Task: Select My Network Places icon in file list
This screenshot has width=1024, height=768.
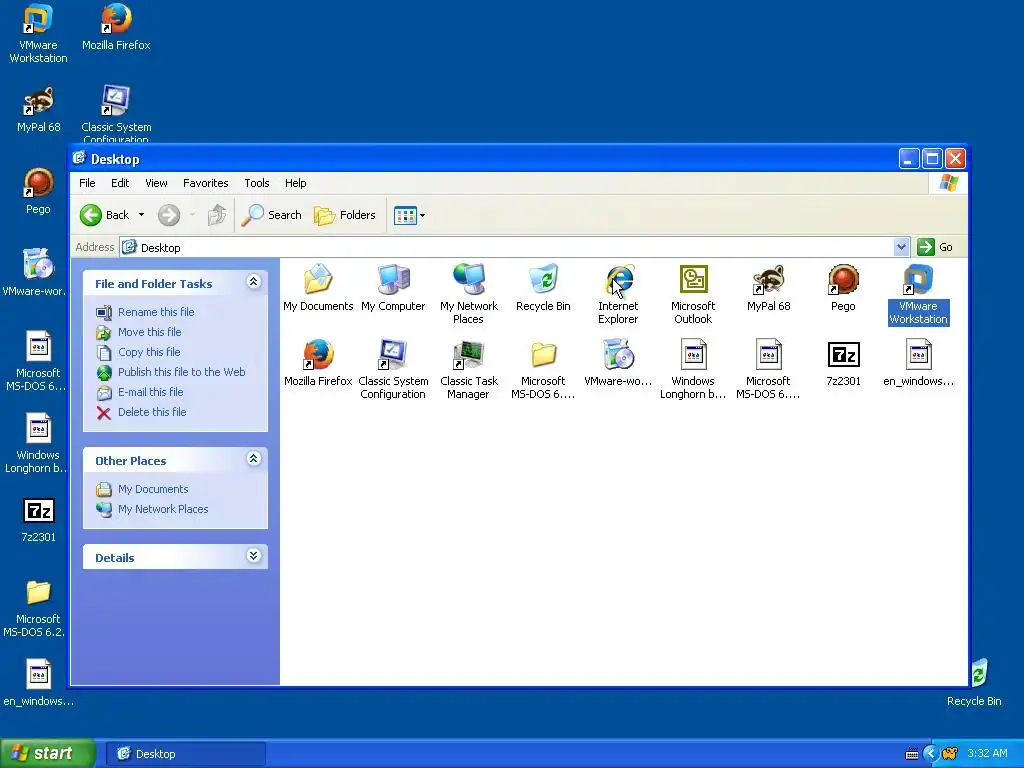Action: (x=468, y=294)
